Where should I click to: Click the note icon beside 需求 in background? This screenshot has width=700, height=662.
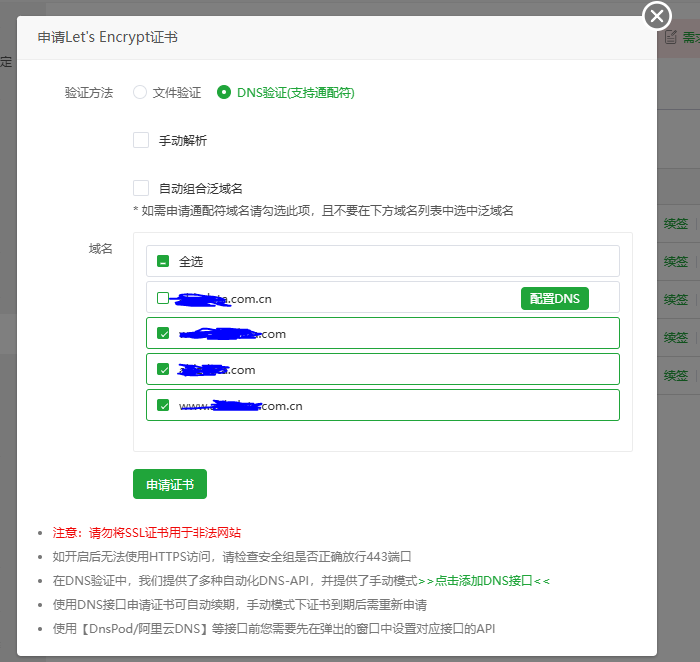671,37
